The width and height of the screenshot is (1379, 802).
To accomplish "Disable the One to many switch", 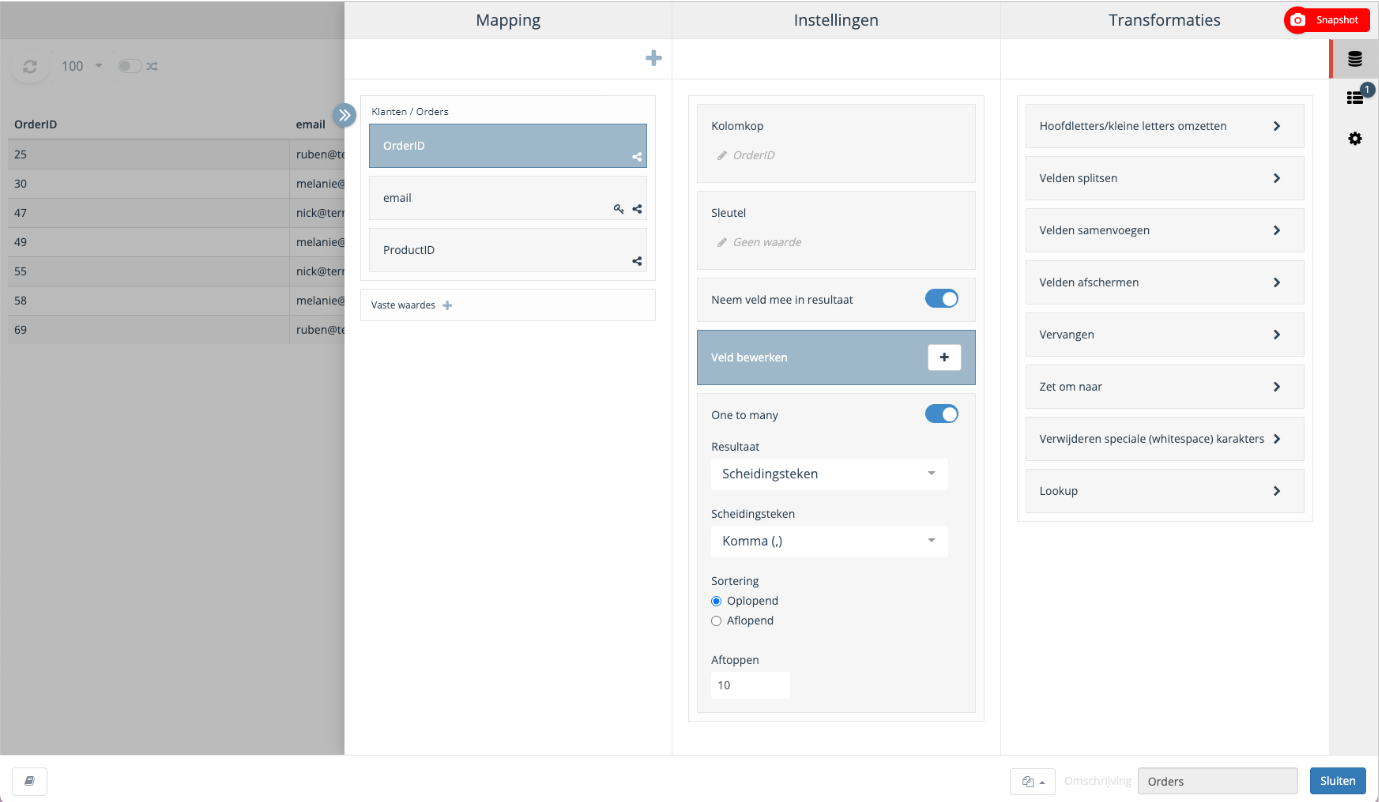I will pyautogui.click(x=942, y=414).
